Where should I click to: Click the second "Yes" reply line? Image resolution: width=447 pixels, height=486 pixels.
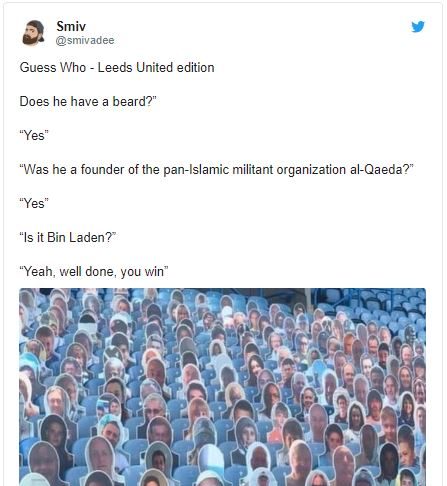pos(34,203)
